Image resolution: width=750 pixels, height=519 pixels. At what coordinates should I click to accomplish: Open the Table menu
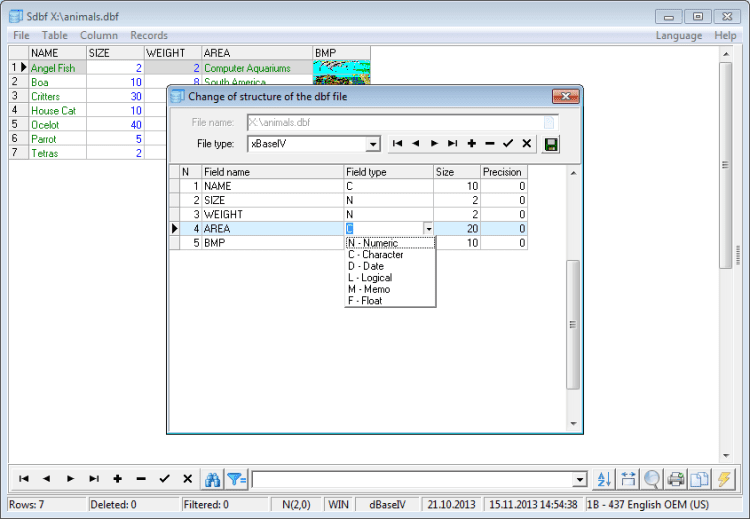tap(55, 35)
